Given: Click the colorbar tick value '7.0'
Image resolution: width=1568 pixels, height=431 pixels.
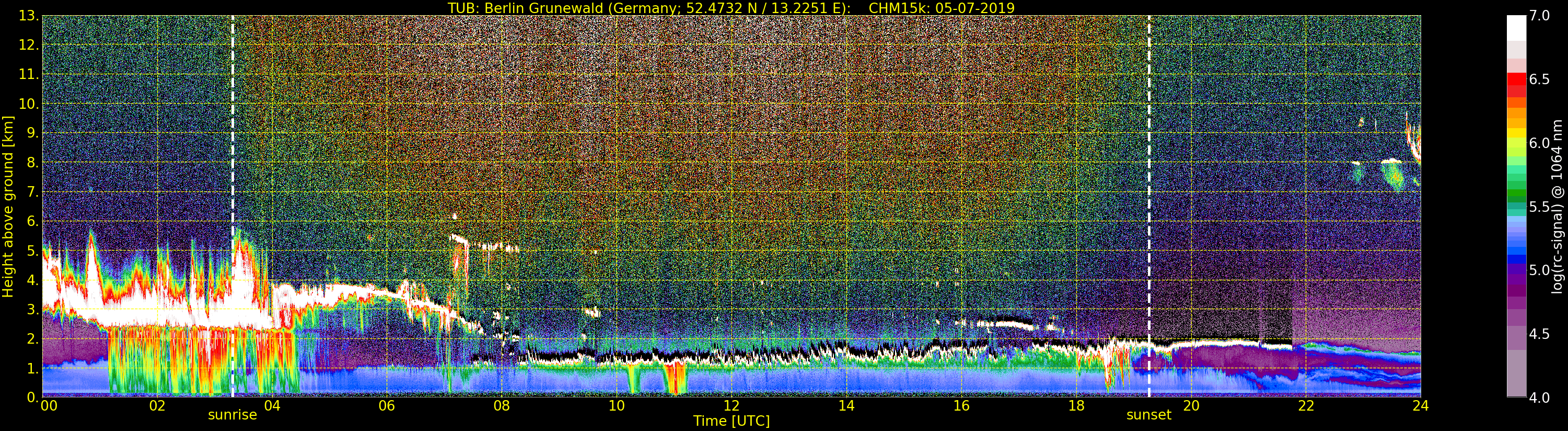Looking at the screenshot, I should click(x=1539, y=16).
